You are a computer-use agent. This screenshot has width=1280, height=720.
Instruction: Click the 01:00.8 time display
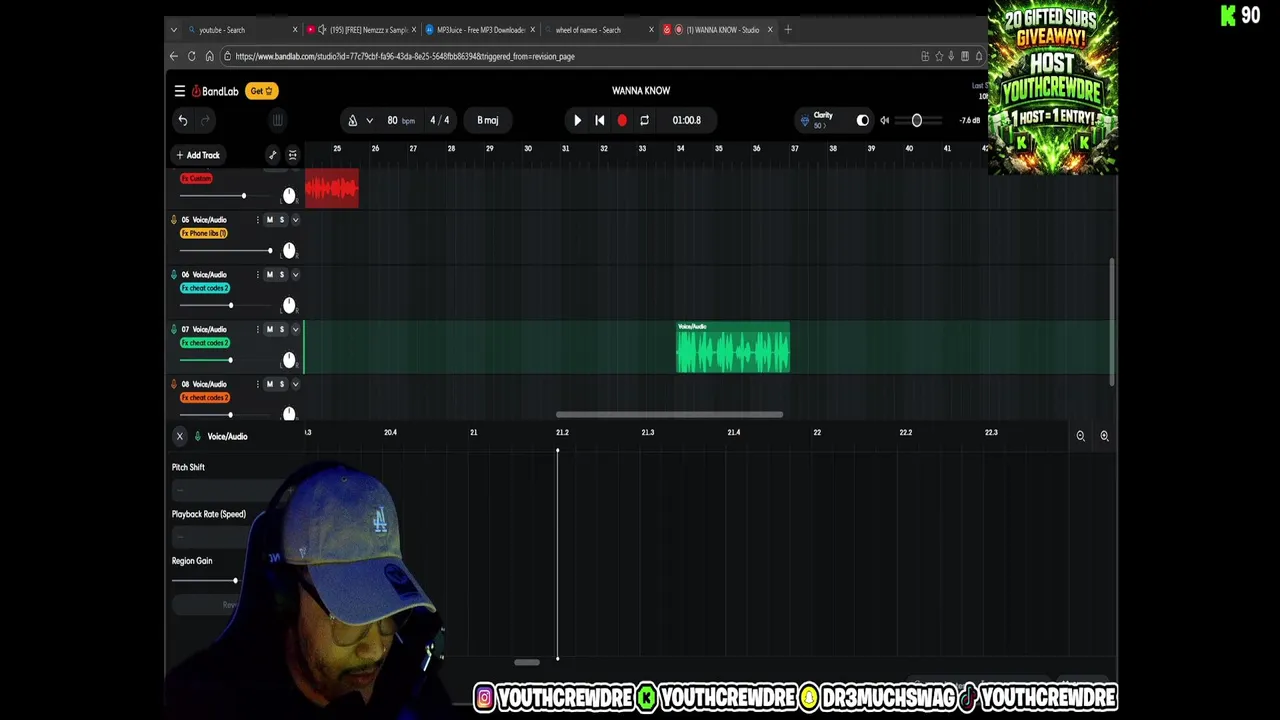point(687,120)
